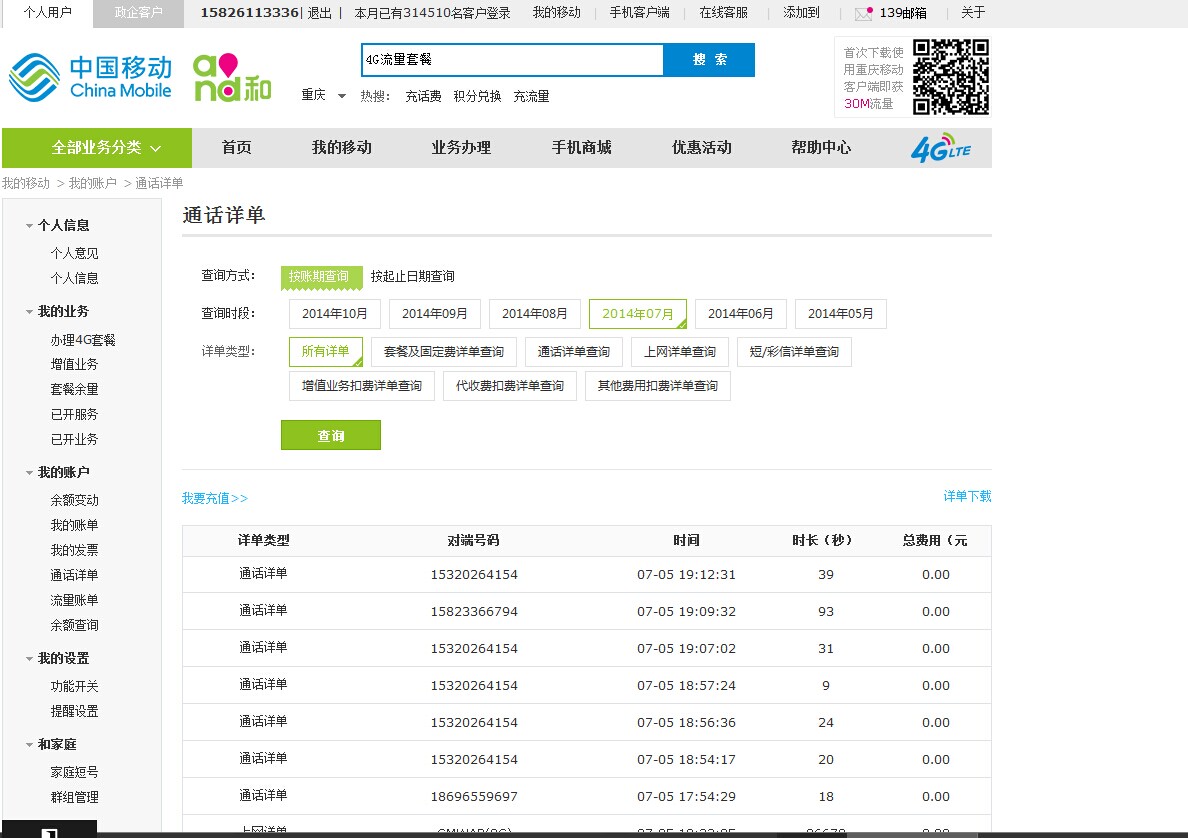Click the search input field
1188x838 pixels.
click(x=511, y=60)
